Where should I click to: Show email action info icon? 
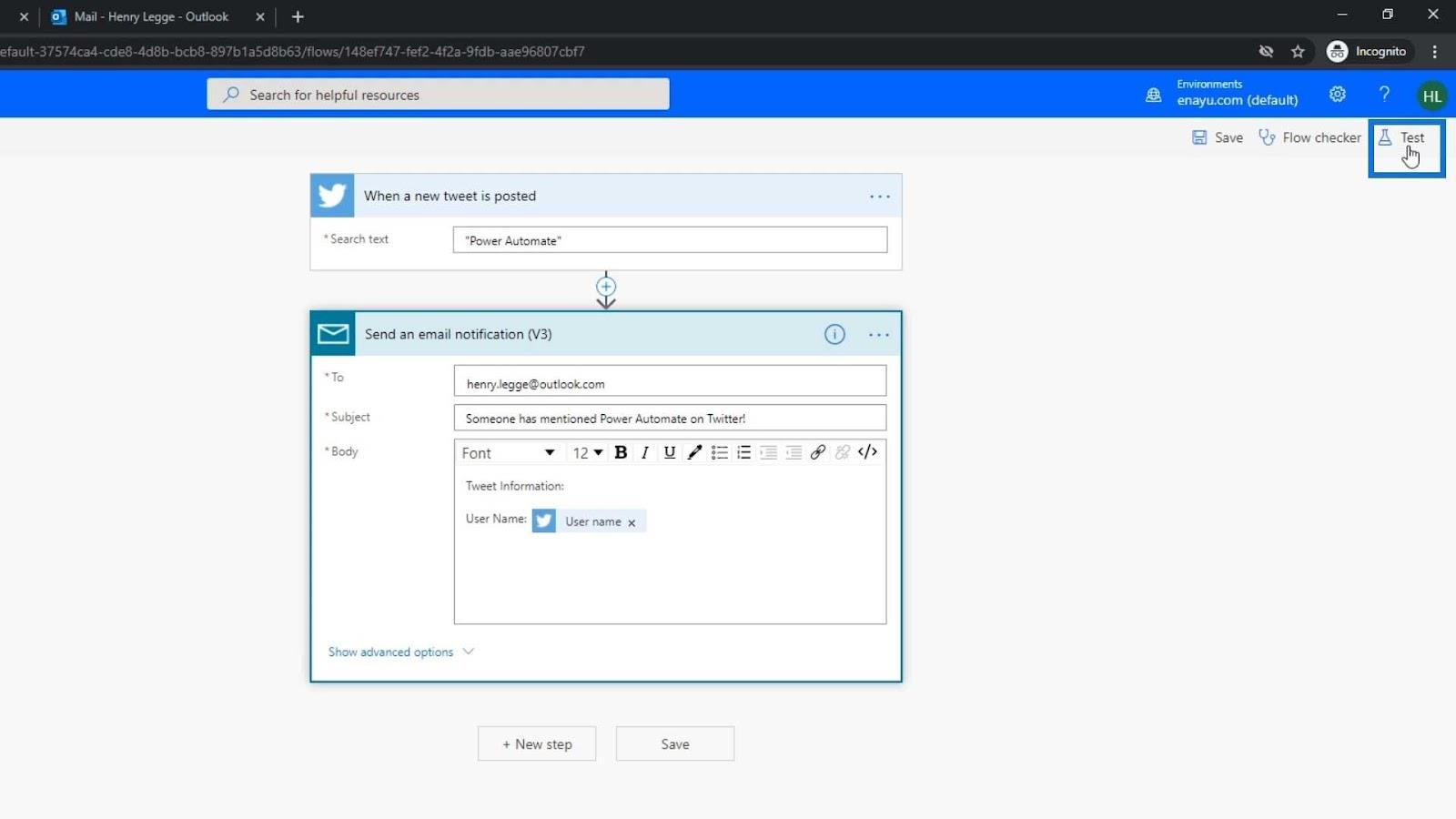[834, 334]
